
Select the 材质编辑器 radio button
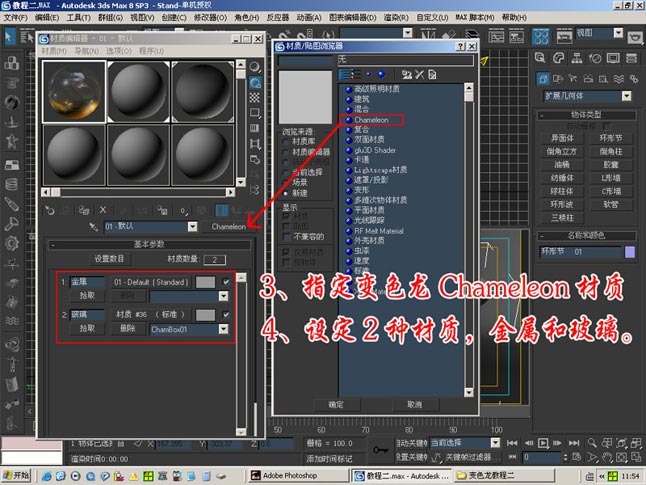tap(285, 152)
